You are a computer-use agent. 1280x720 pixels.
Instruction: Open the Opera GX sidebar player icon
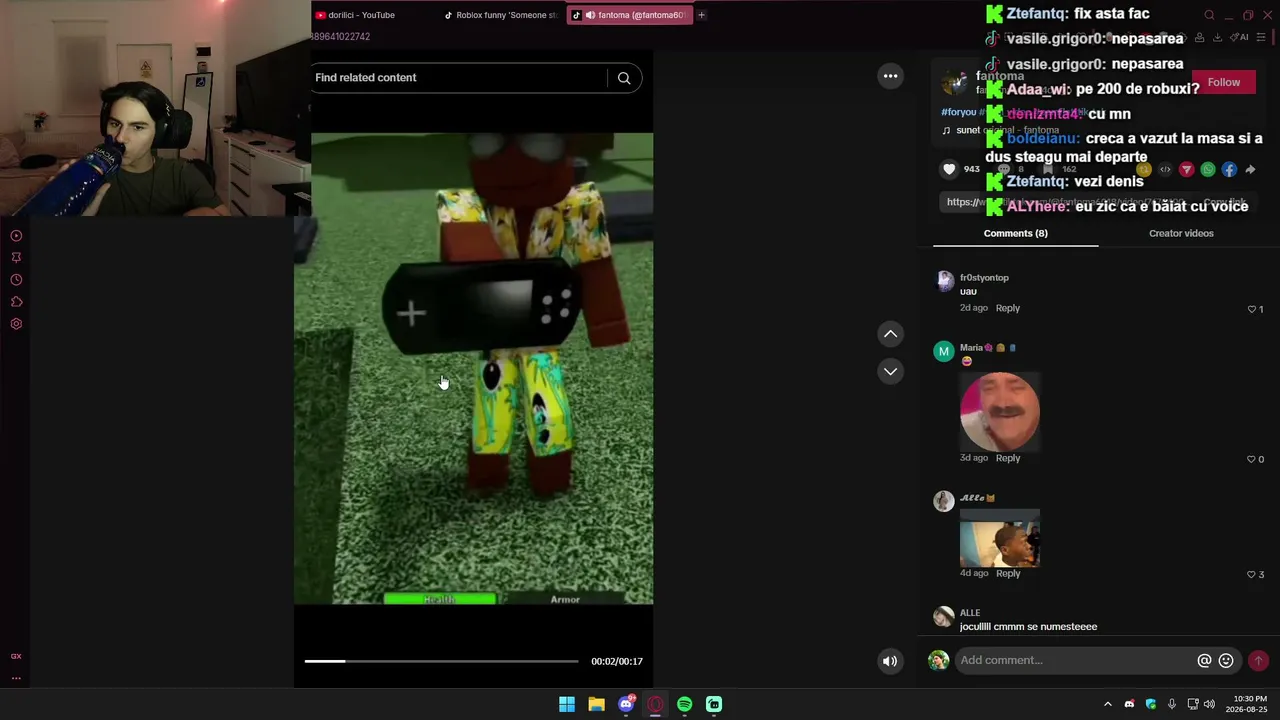point(16,236)
